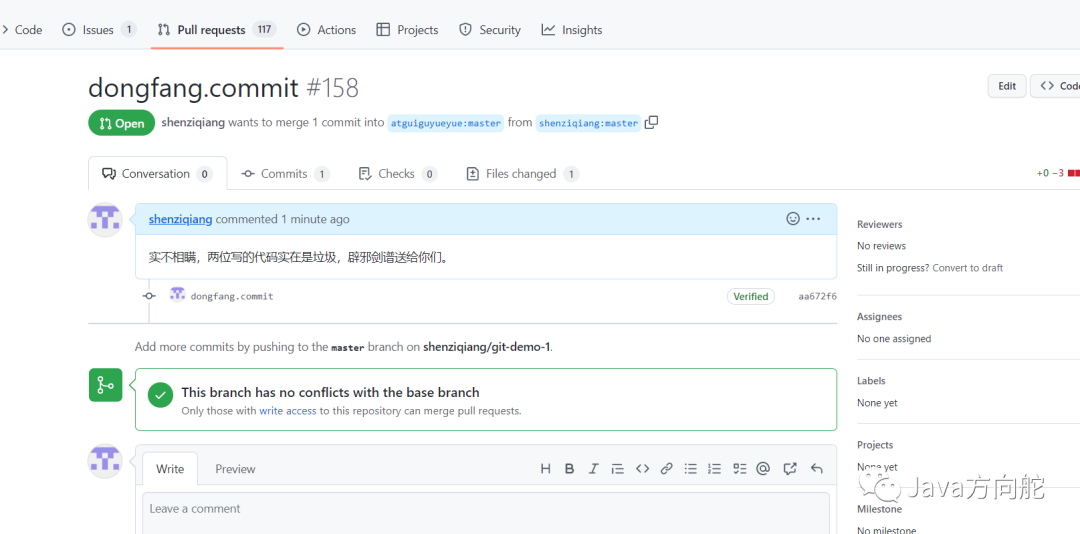Switch to the Conversation tab

click(157, 174)
